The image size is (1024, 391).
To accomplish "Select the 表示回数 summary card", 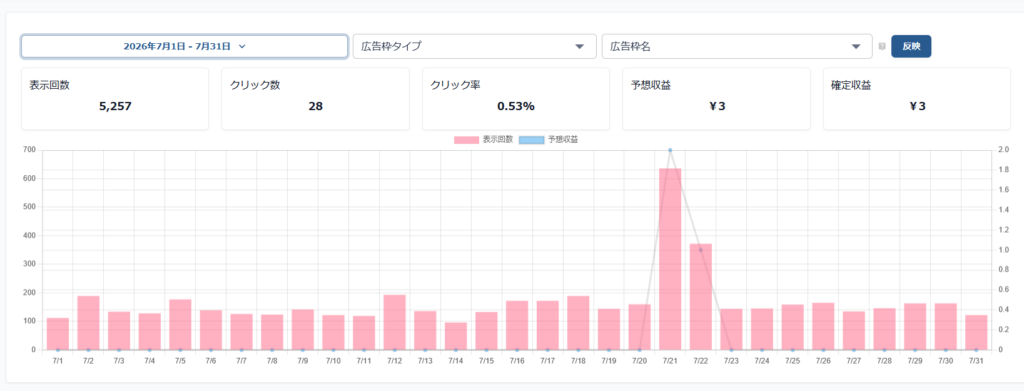I will point(115,99).
